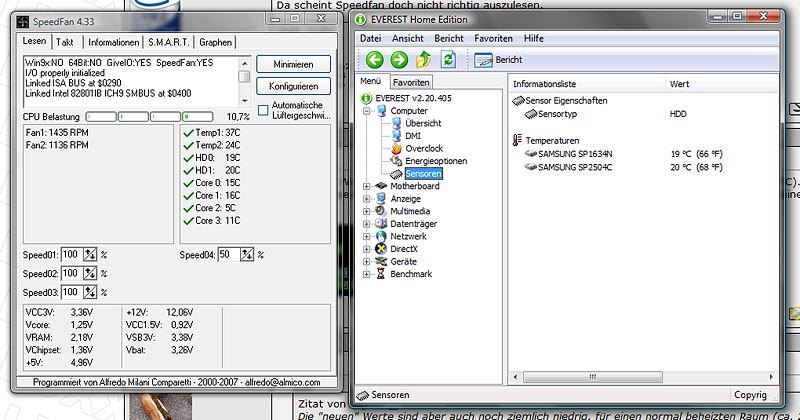
Task: Expand the DirectX tree node
Action: 366,249
